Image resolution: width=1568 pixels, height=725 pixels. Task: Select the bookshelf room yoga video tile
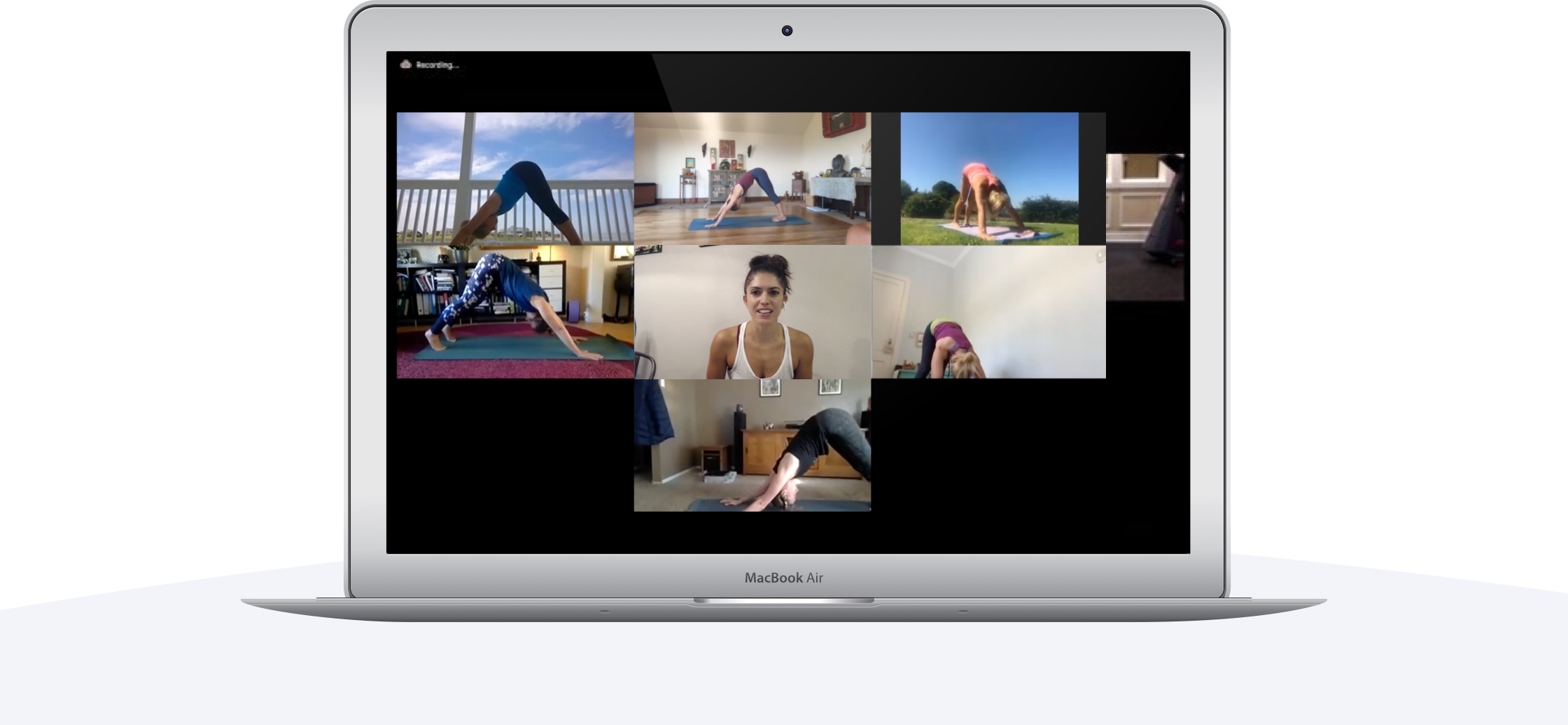pyautogui.click(x=515, y=311)
